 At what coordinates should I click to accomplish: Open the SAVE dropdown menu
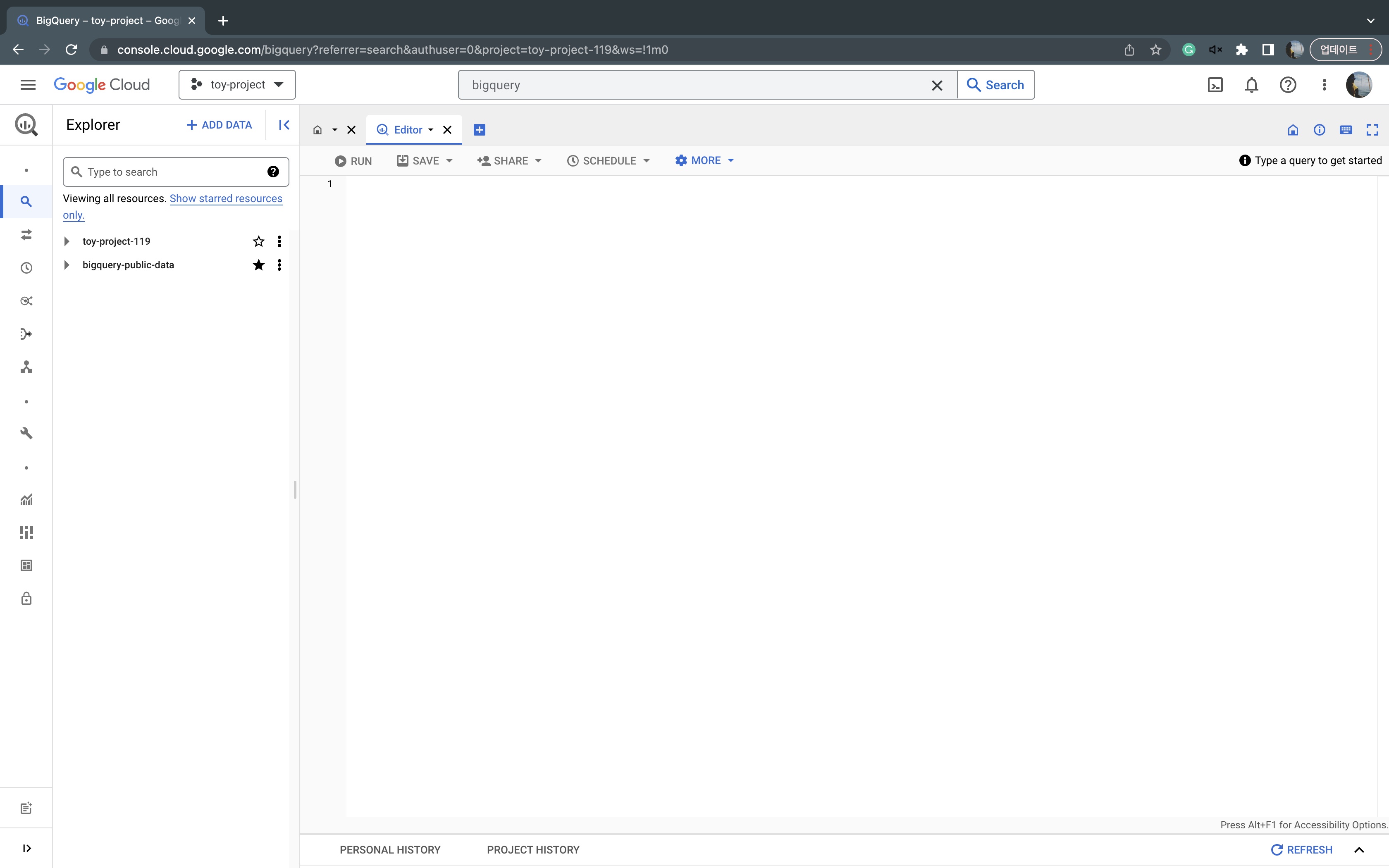click(x=449, y=161)
